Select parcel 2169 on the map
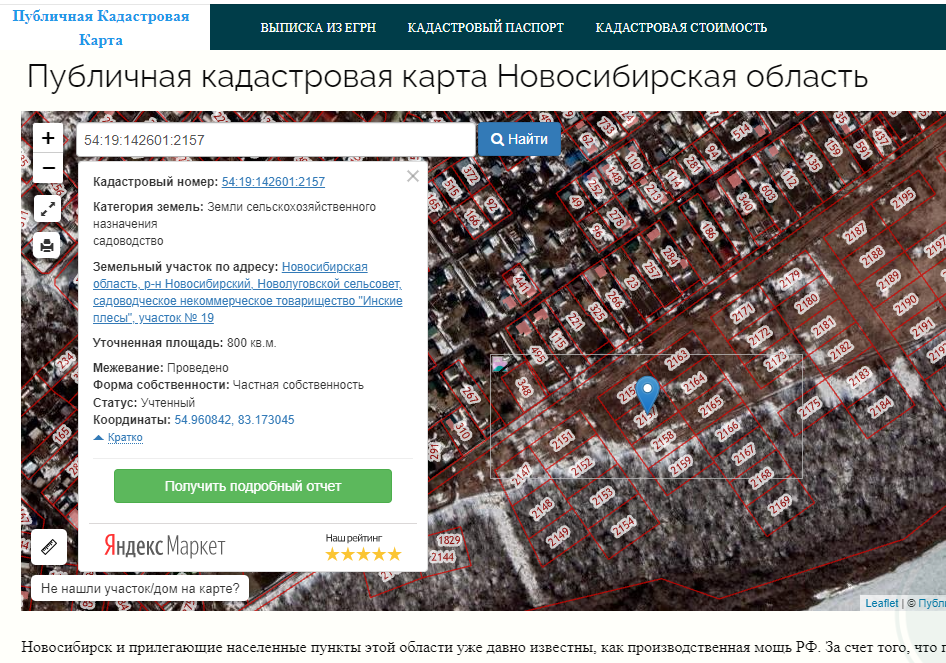The height and width of the screenshot is (663, 946). (779, 505)
